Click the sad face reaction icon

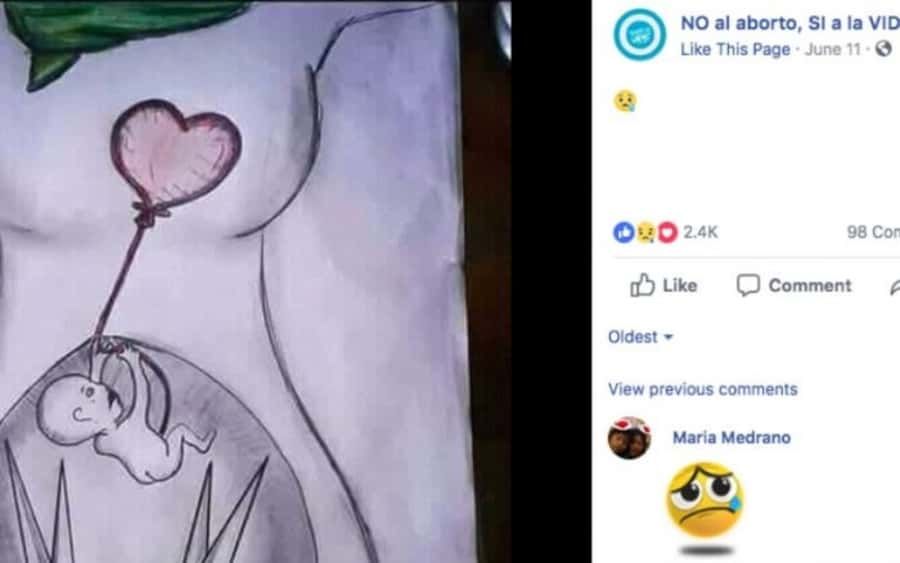(646, 232)
